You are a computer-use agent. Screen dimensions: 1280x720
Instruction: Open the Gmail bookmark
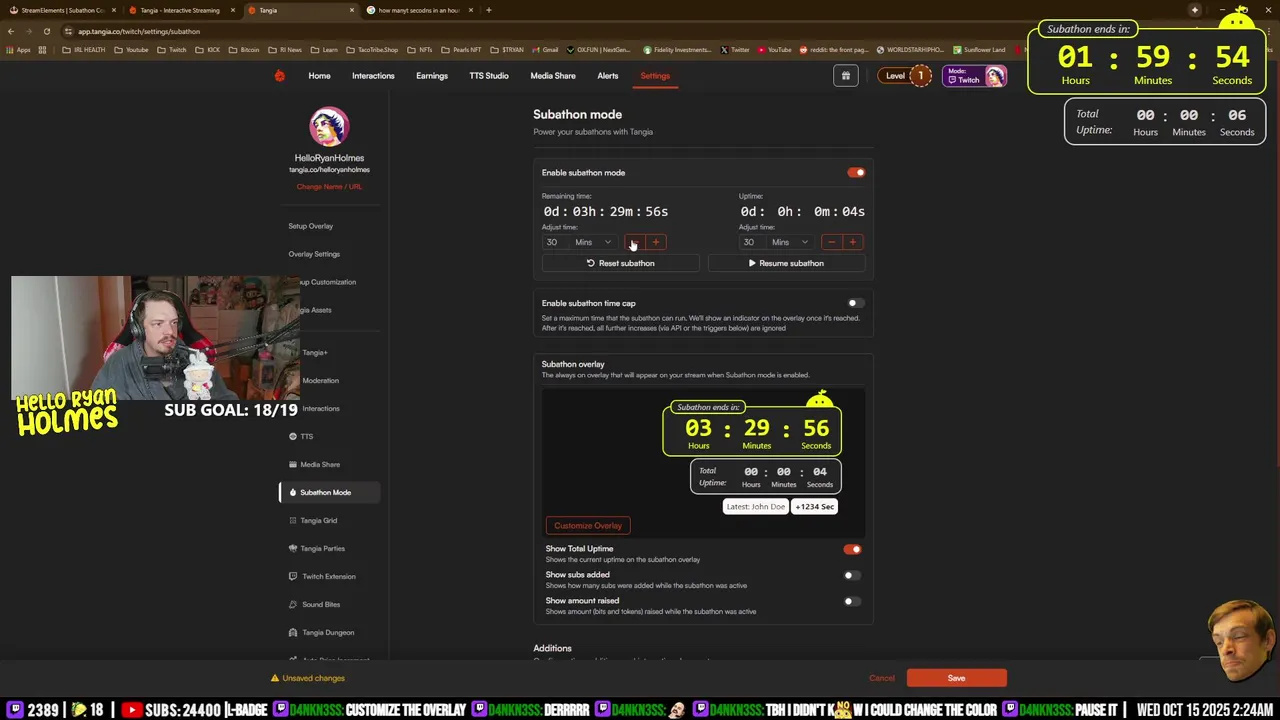tap(545, 50)
